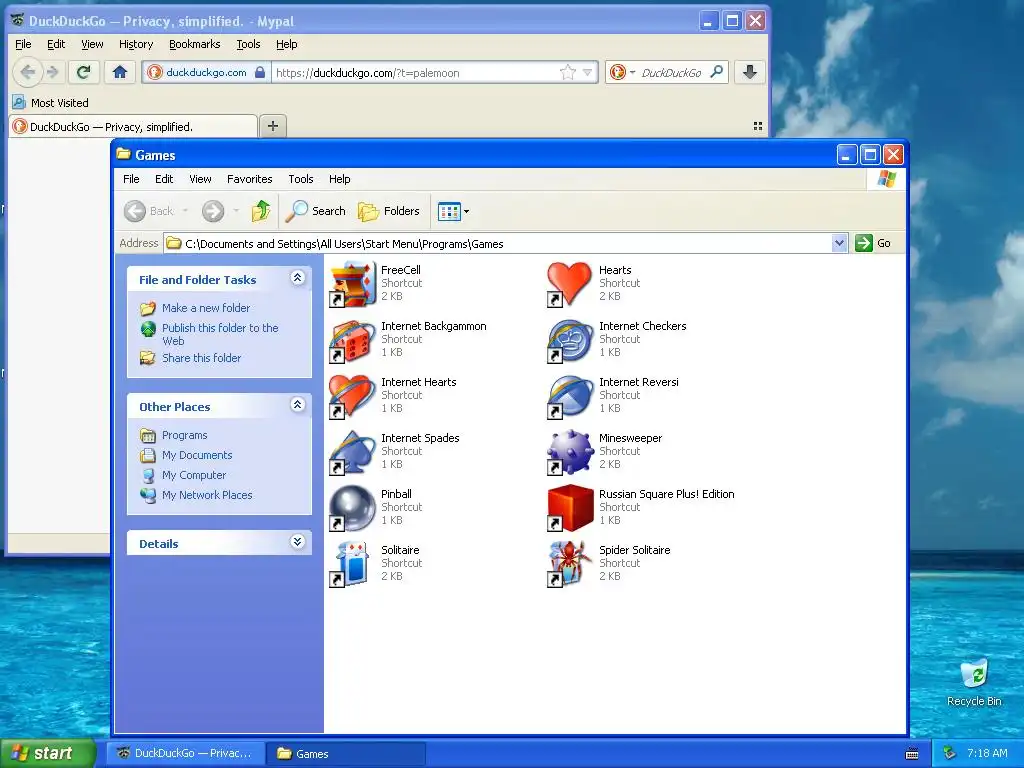The width and height of the screenshot is (1024, 768).
Task: Select the Russian Square Plus! Edition icon
Action: pyautogui.click(x=569, y=508)
